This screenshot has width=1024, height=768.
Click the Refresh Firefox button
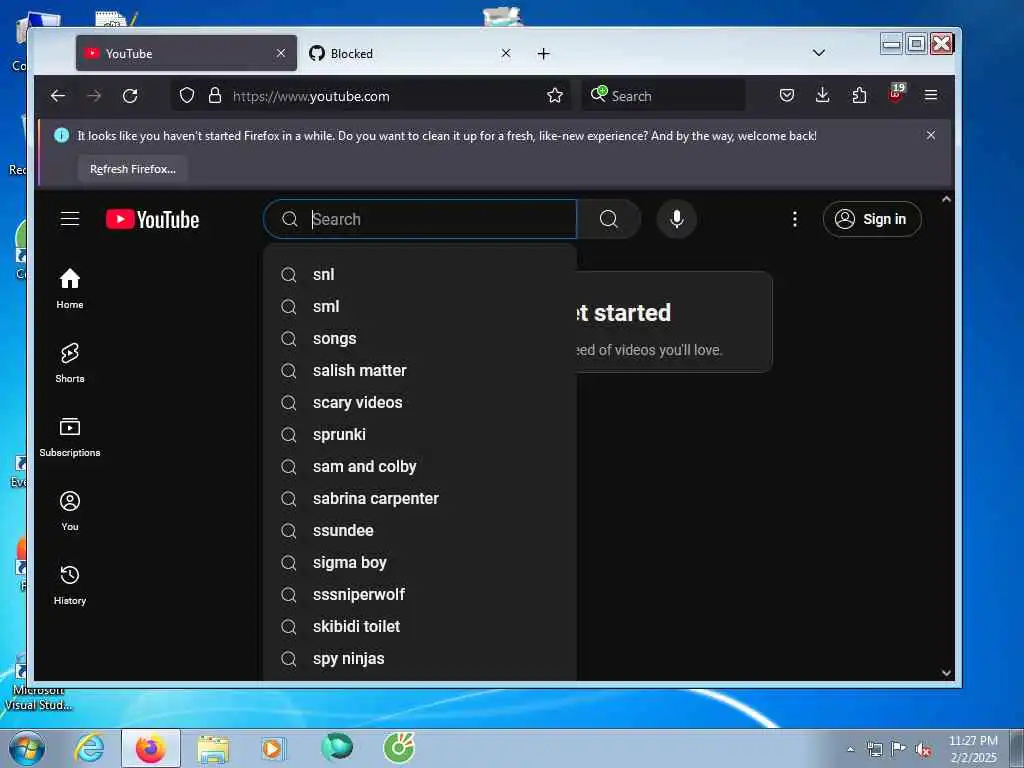coord(133,169)
